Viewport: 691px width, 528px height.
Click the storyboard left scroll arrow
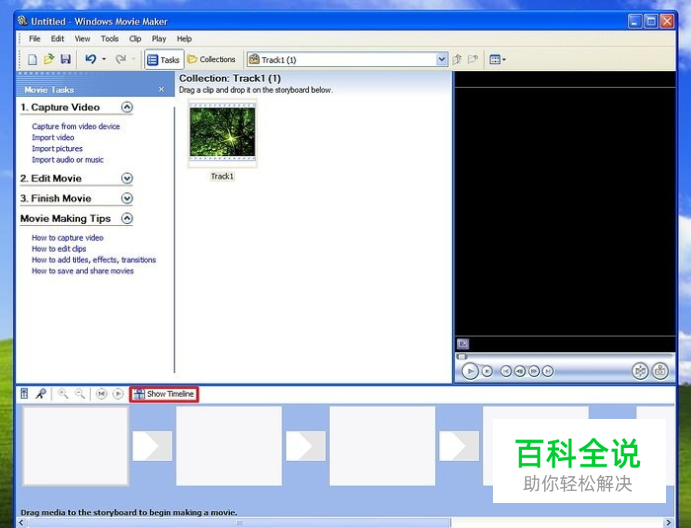pyautogui.click(x=21, y=523)
